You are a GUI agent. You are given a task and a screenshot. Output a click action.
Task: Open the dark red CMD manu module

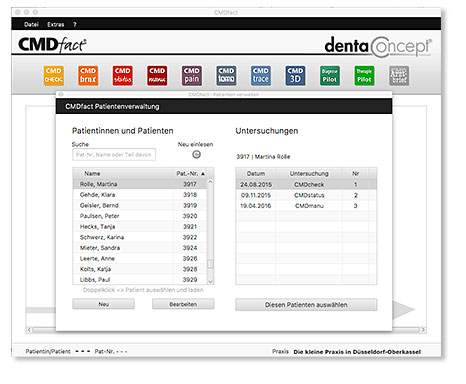[157, 76]
